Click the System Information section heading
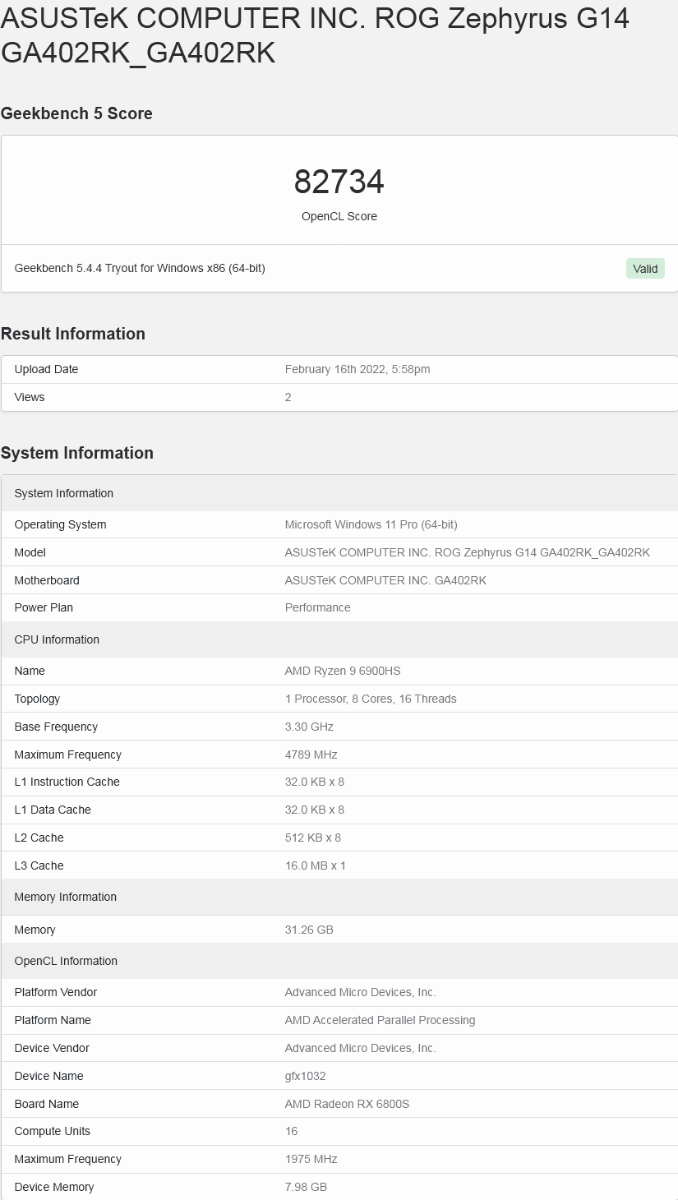The height and width of the screenshot is (1200, 678). [x=77, y=453]
